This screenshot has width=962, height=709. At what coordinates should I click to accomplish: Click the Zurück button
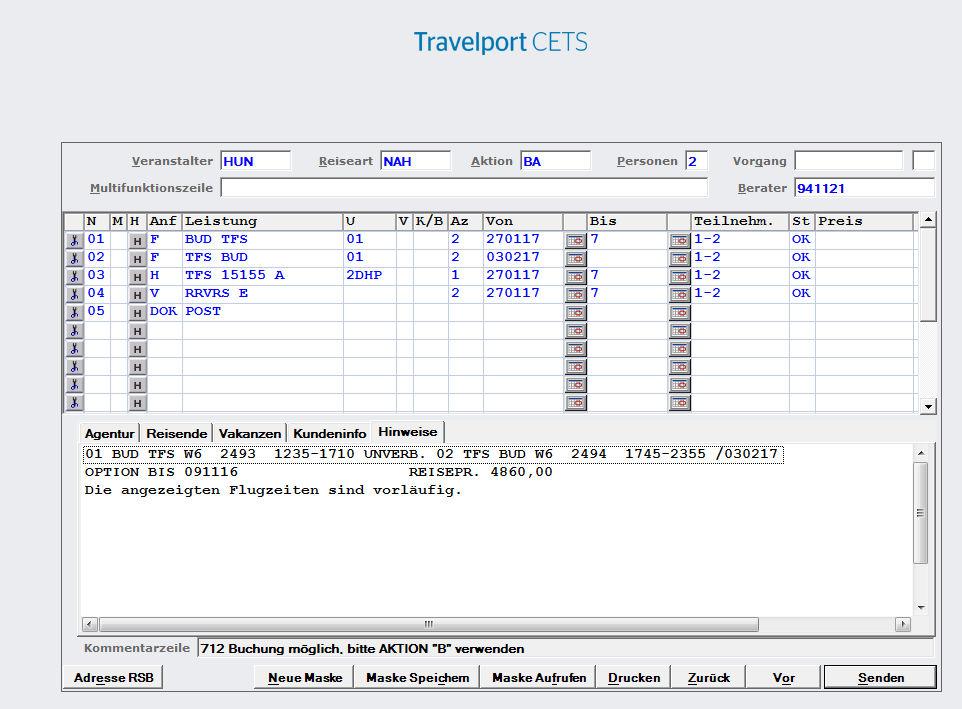709,678
